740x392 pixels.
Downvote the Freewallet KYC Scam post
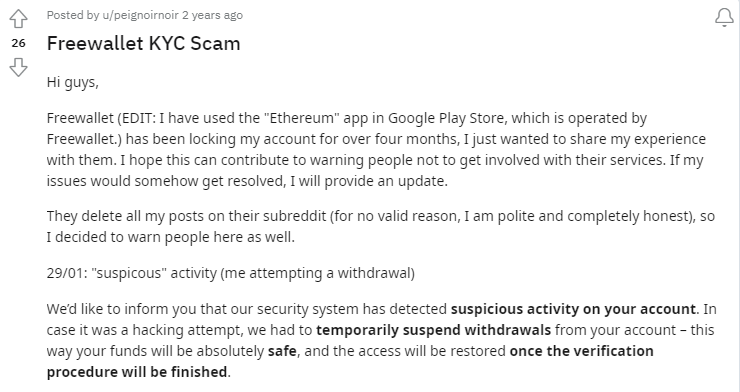tap(18, 67)
